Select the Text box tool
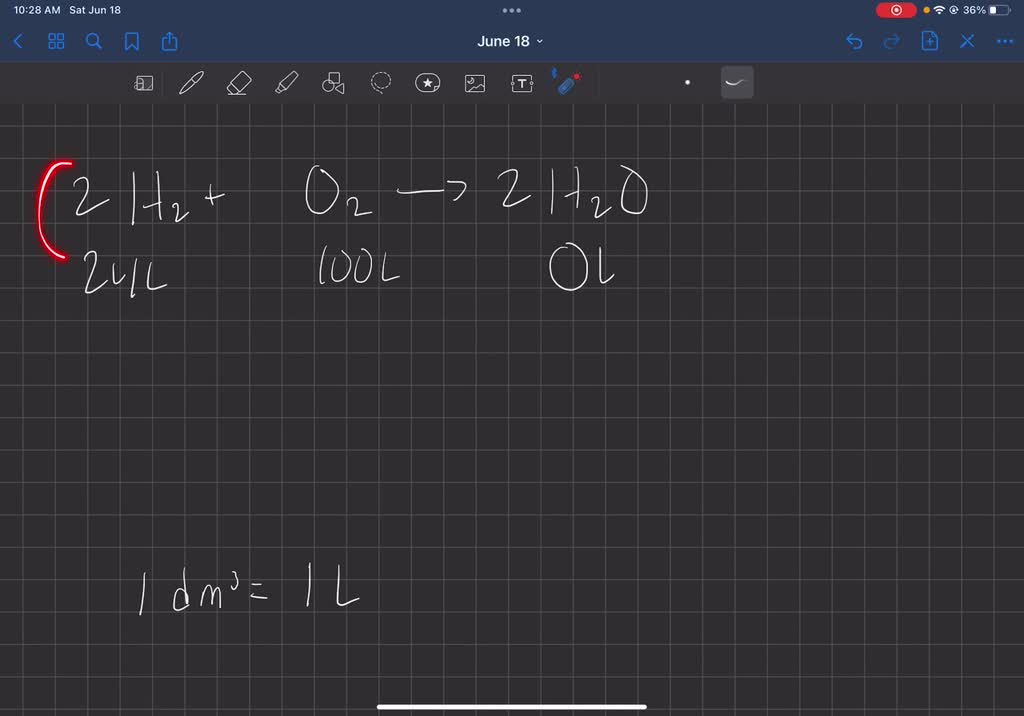The width and height of the screenshot is (1024, 716). coord(522,83)
